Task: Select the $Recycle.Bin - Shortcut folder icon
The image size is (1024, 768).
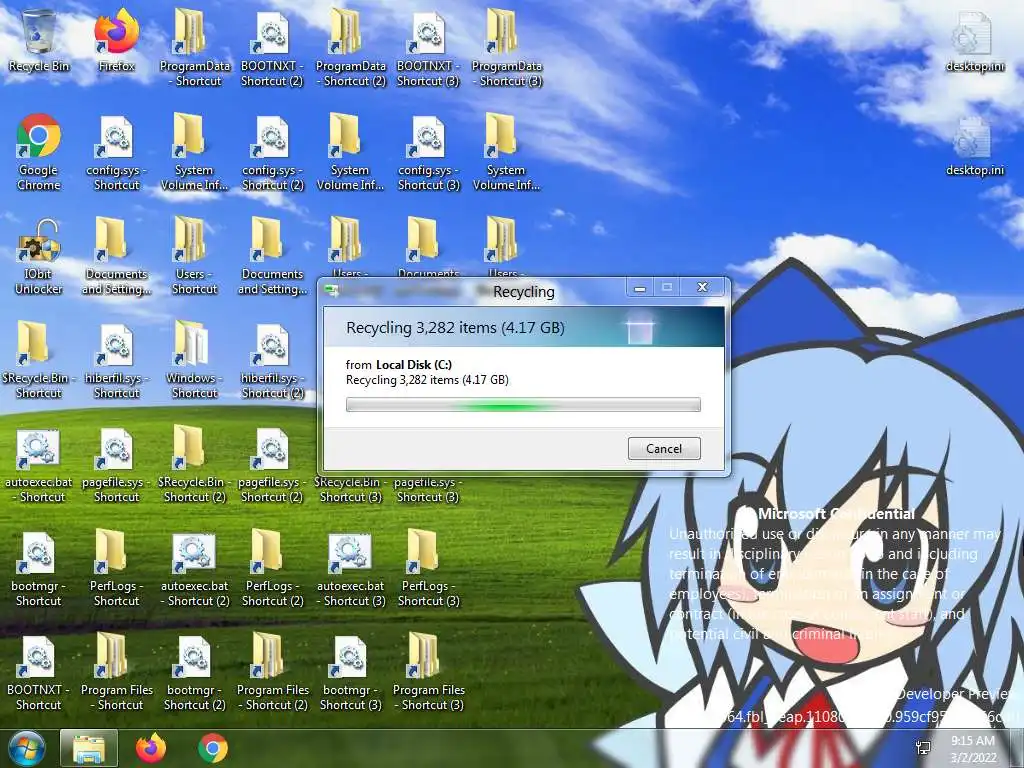Action: coord(39,361)
